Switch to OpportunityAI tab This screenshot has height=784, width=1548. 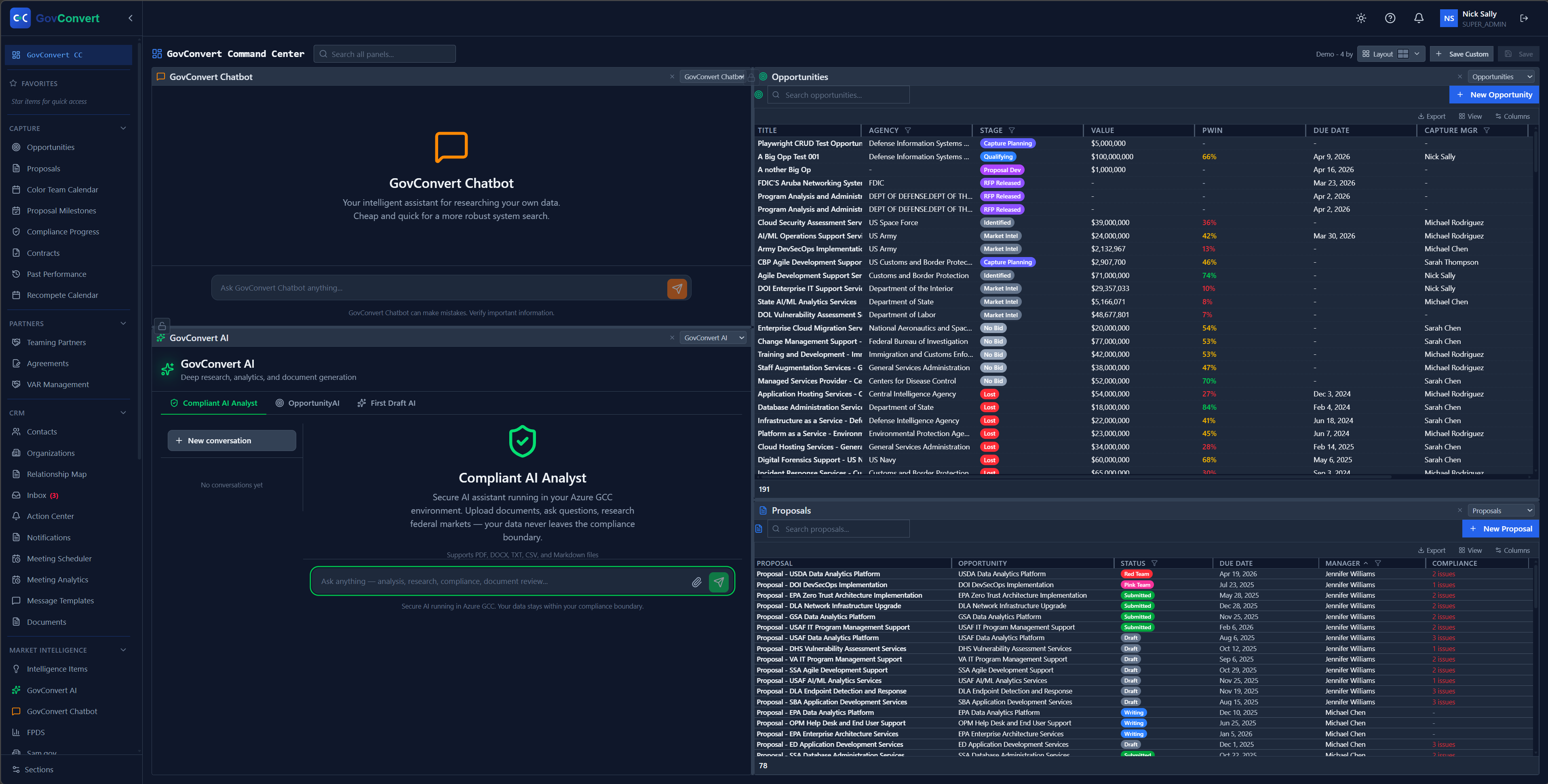tap(307, 403)
